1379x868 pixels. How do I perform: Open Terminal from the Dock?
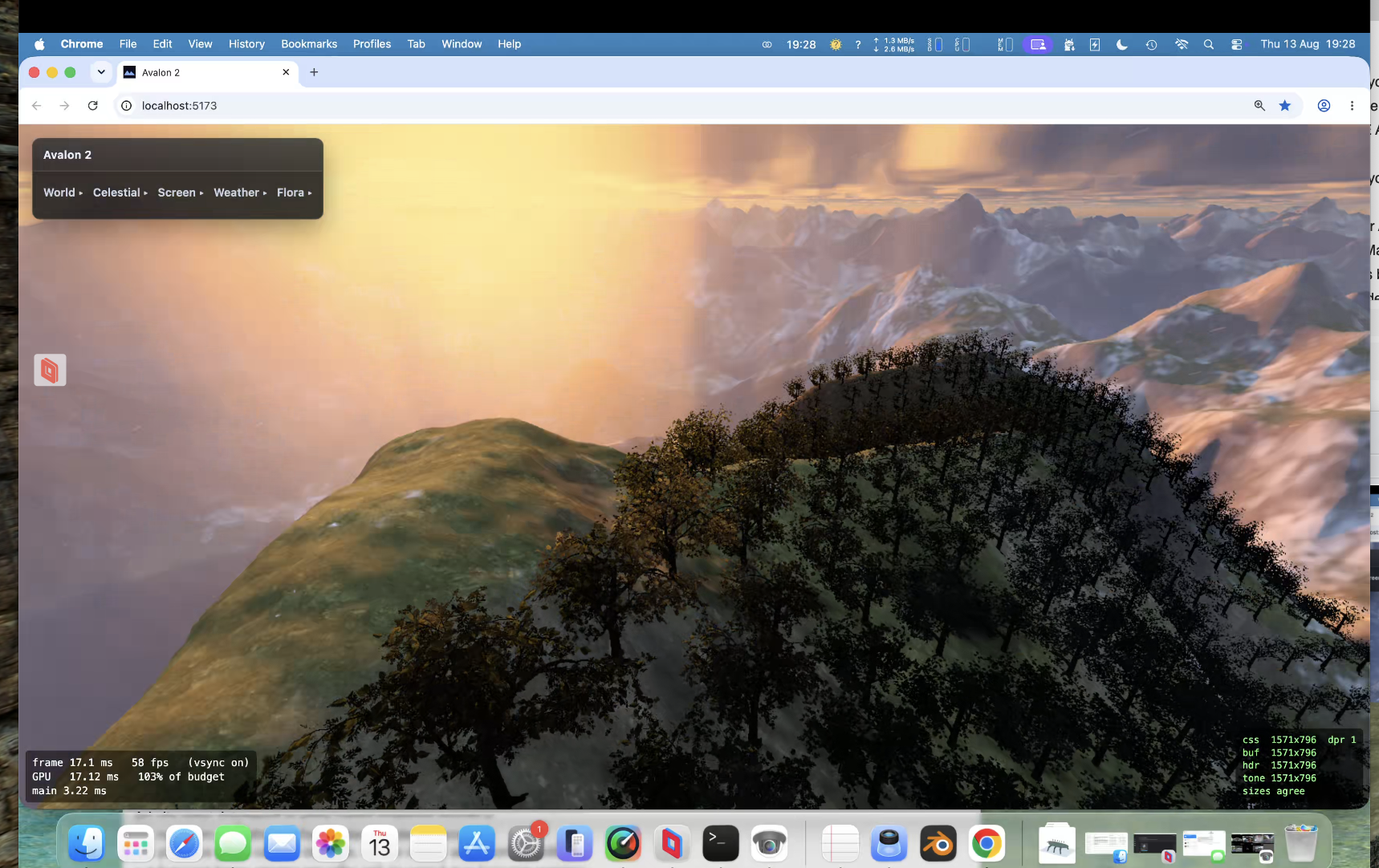721,844
